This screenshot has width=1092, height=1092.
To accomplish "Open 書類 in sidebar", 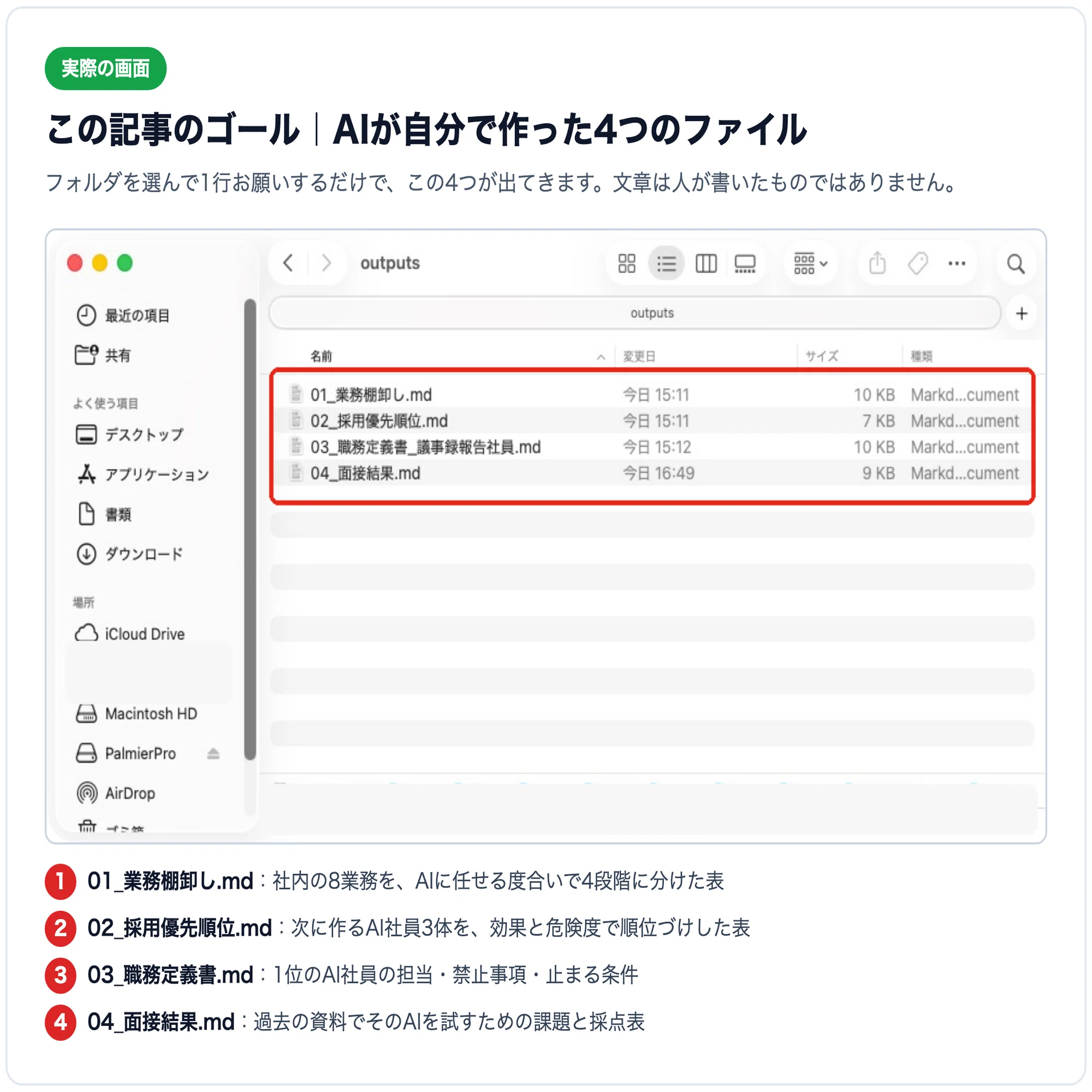I will [103, 514].
